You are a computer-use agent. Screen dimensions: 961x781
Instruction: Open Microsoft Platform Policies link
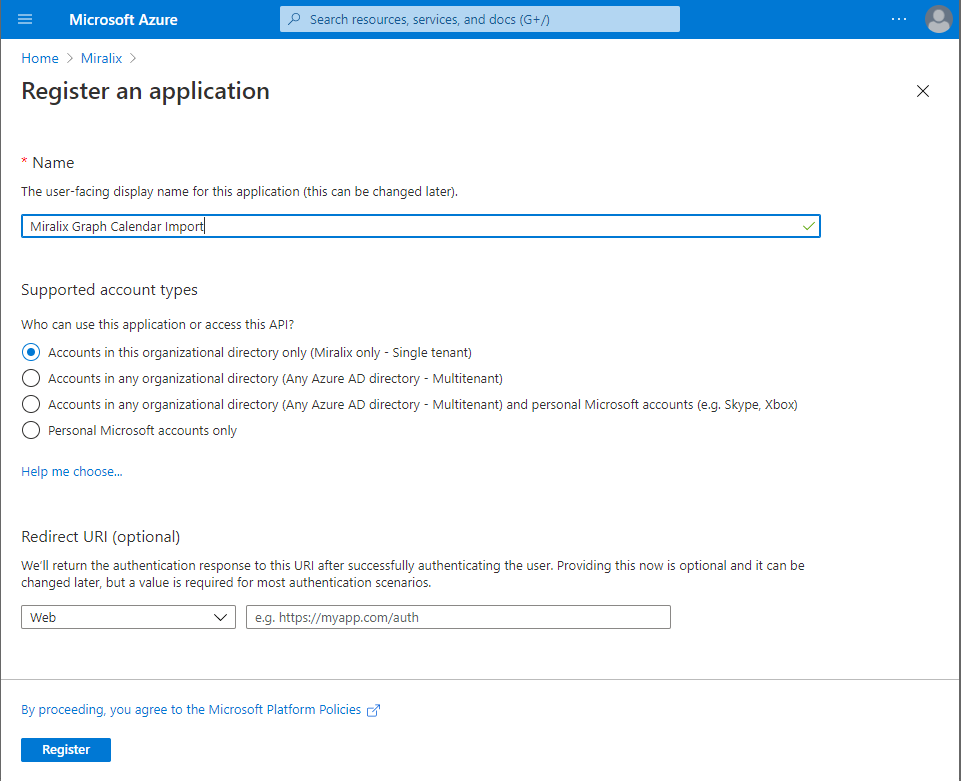coord(191,709)
